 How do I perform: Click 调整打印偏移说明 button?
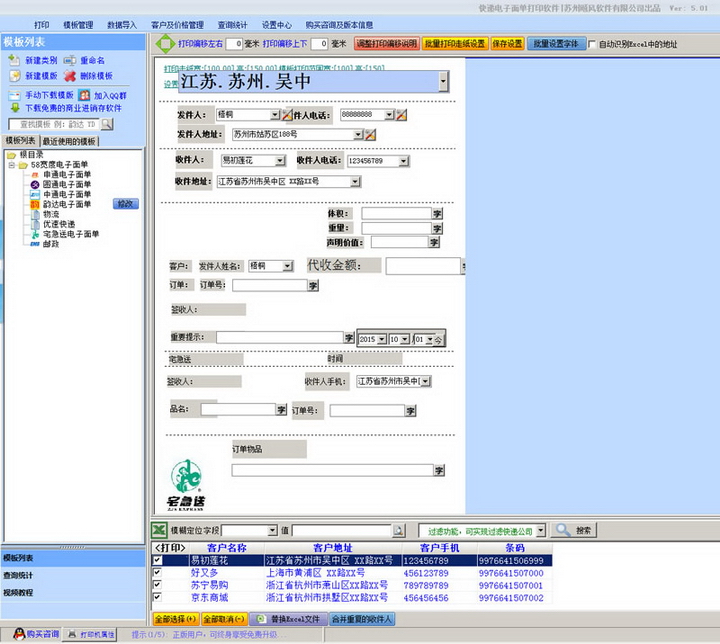click(x=387, y=44)
